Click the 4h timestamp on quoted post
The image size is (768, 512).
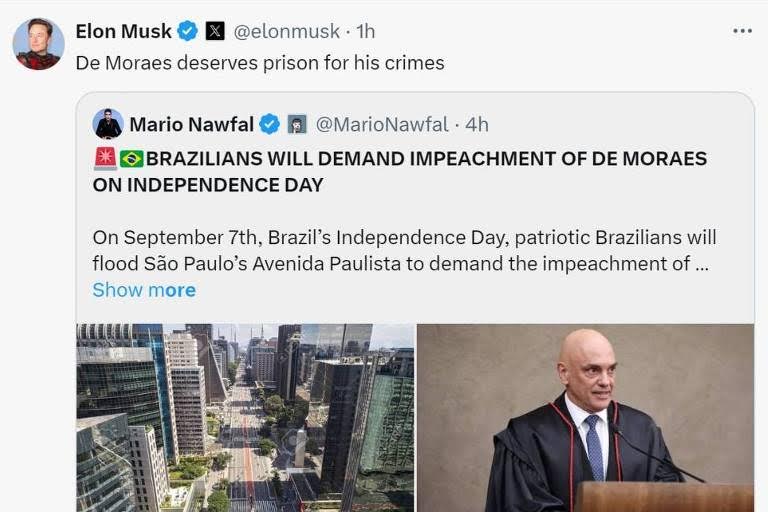tap(477, 124)
